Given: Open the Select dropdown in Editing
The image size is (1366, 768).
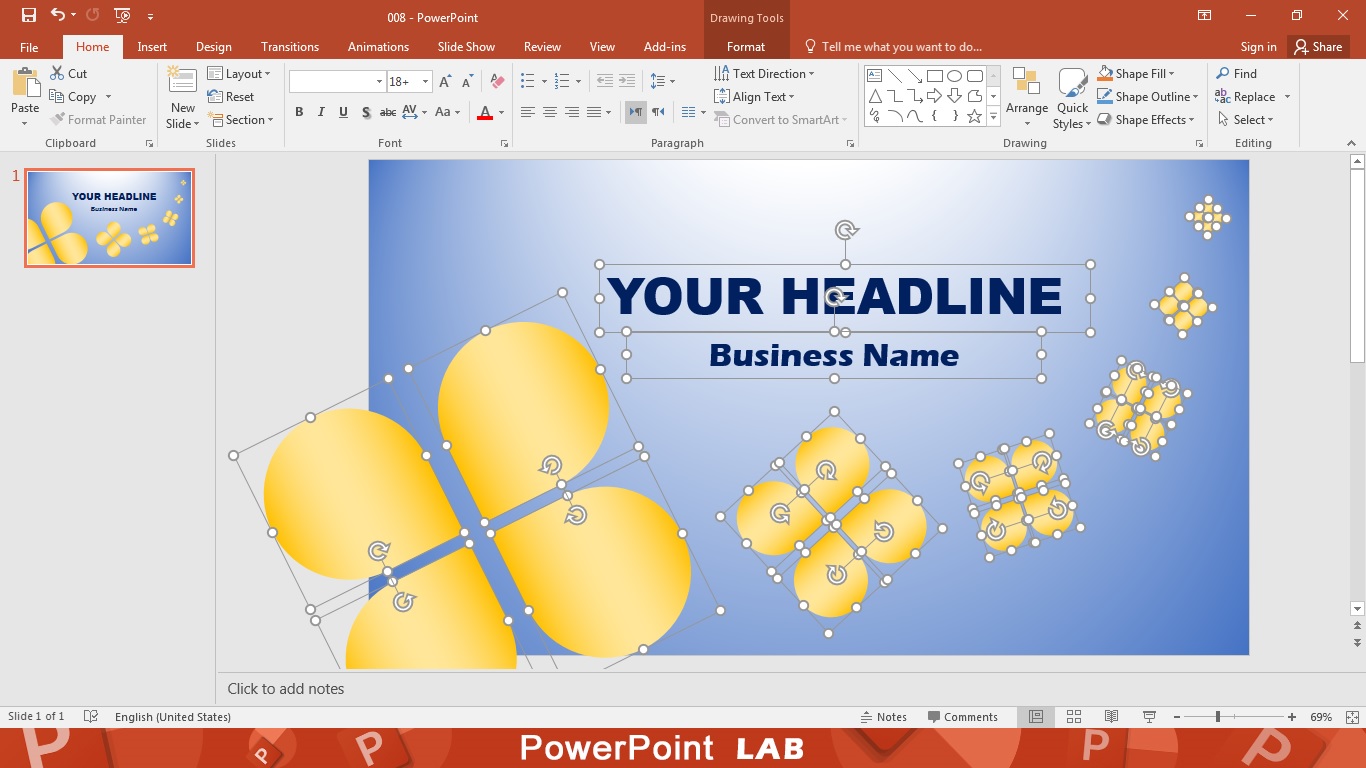Looking at the screenshot, I should coord(1245,120).
